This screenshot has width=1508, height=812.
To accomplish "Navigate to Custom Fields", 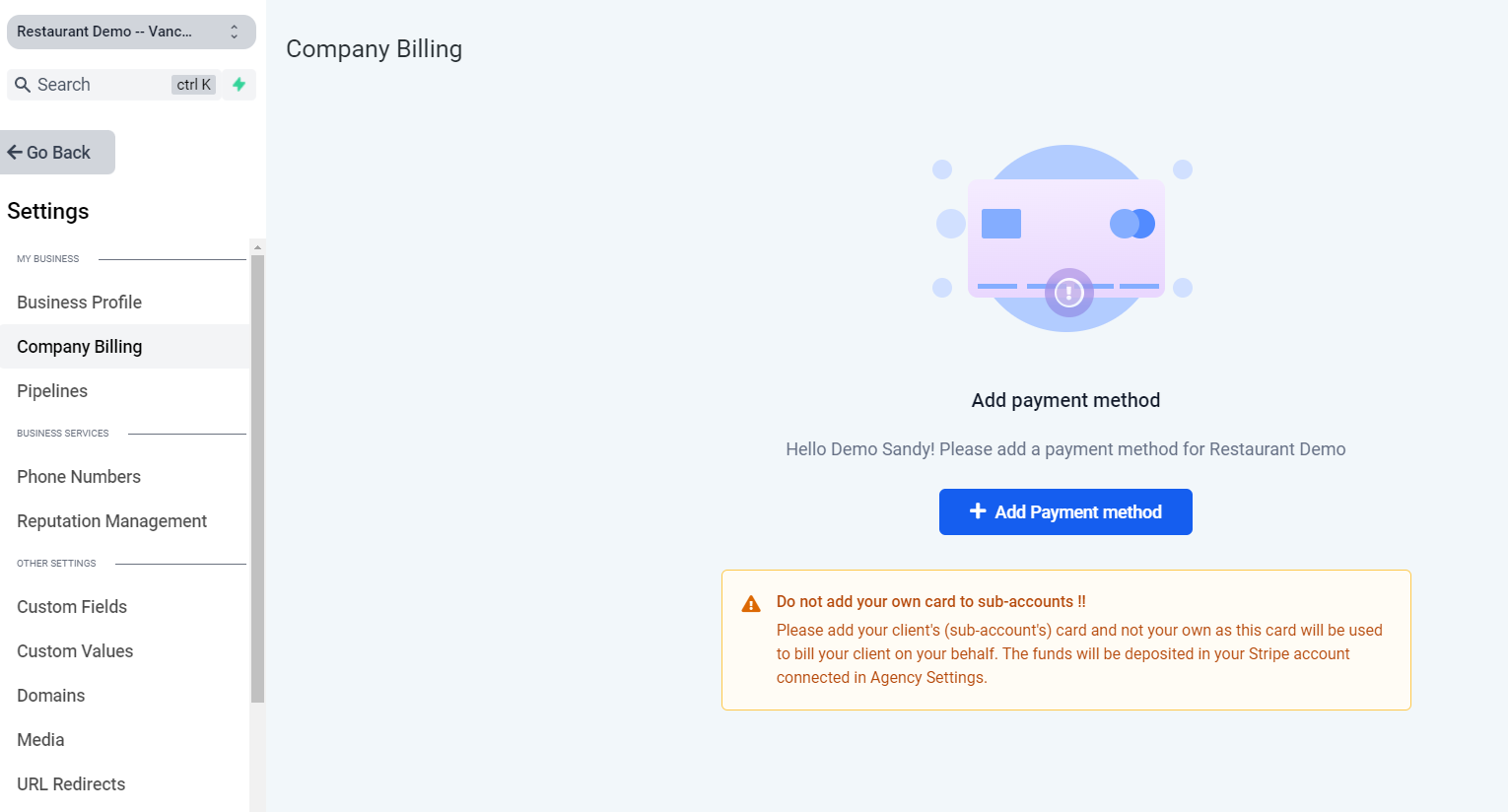I will 72,607.
